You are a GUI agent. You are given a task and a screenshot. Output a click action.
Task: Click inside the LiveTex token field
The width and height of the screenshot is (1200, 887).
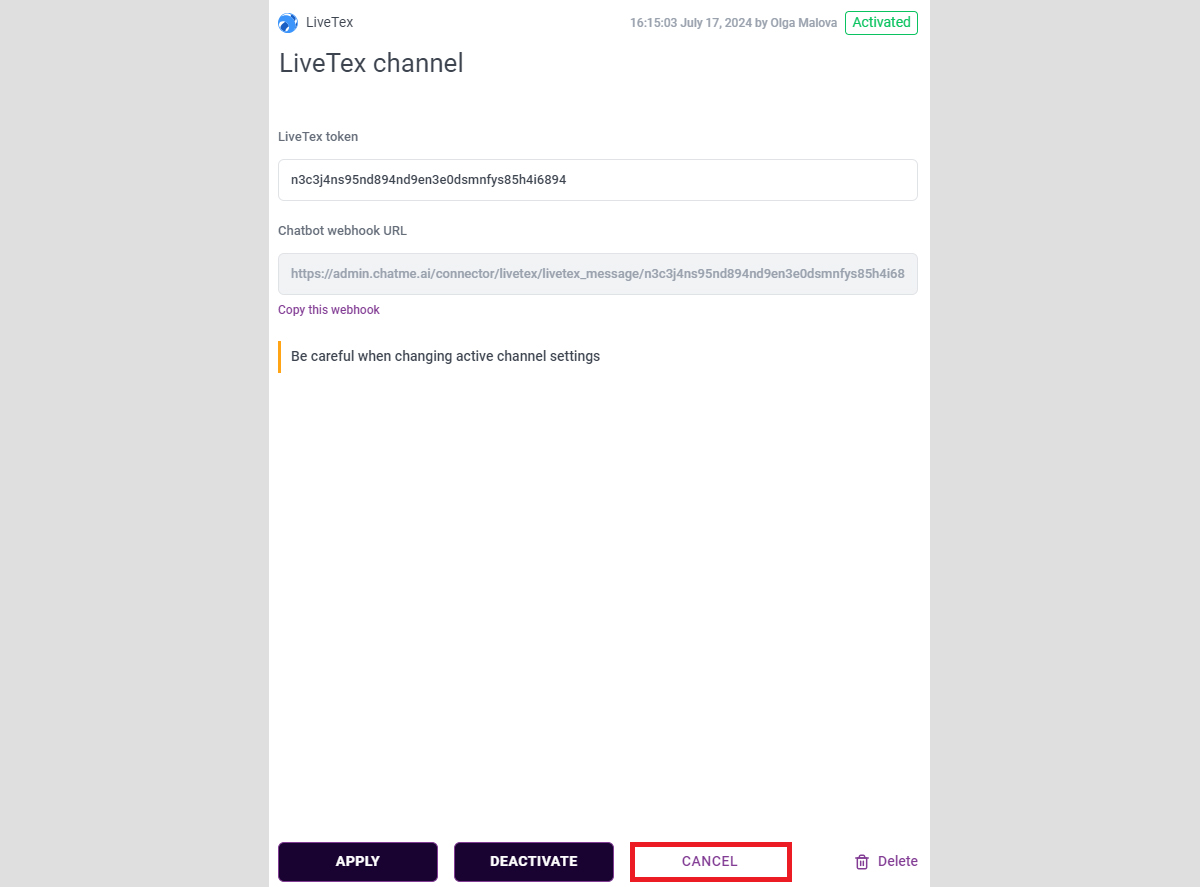[597, 180]
